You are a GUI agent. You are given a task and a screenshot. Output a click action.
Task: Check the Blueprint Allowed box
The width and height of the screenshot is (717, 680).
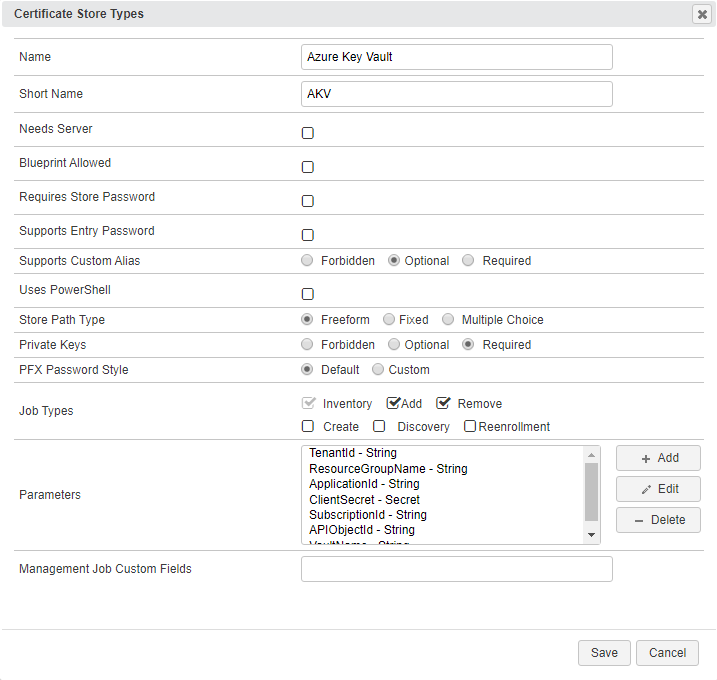pos(308,167)
